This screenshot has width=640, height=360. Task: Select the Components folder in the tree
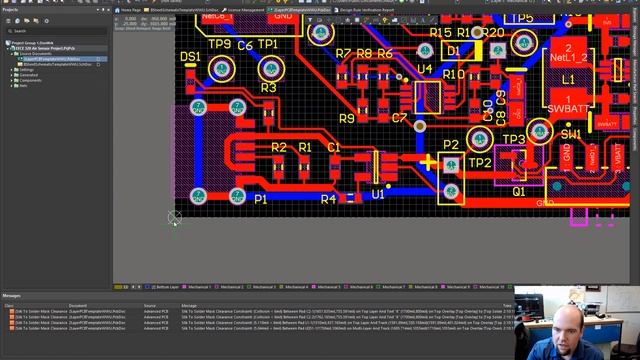coord(31,80)
